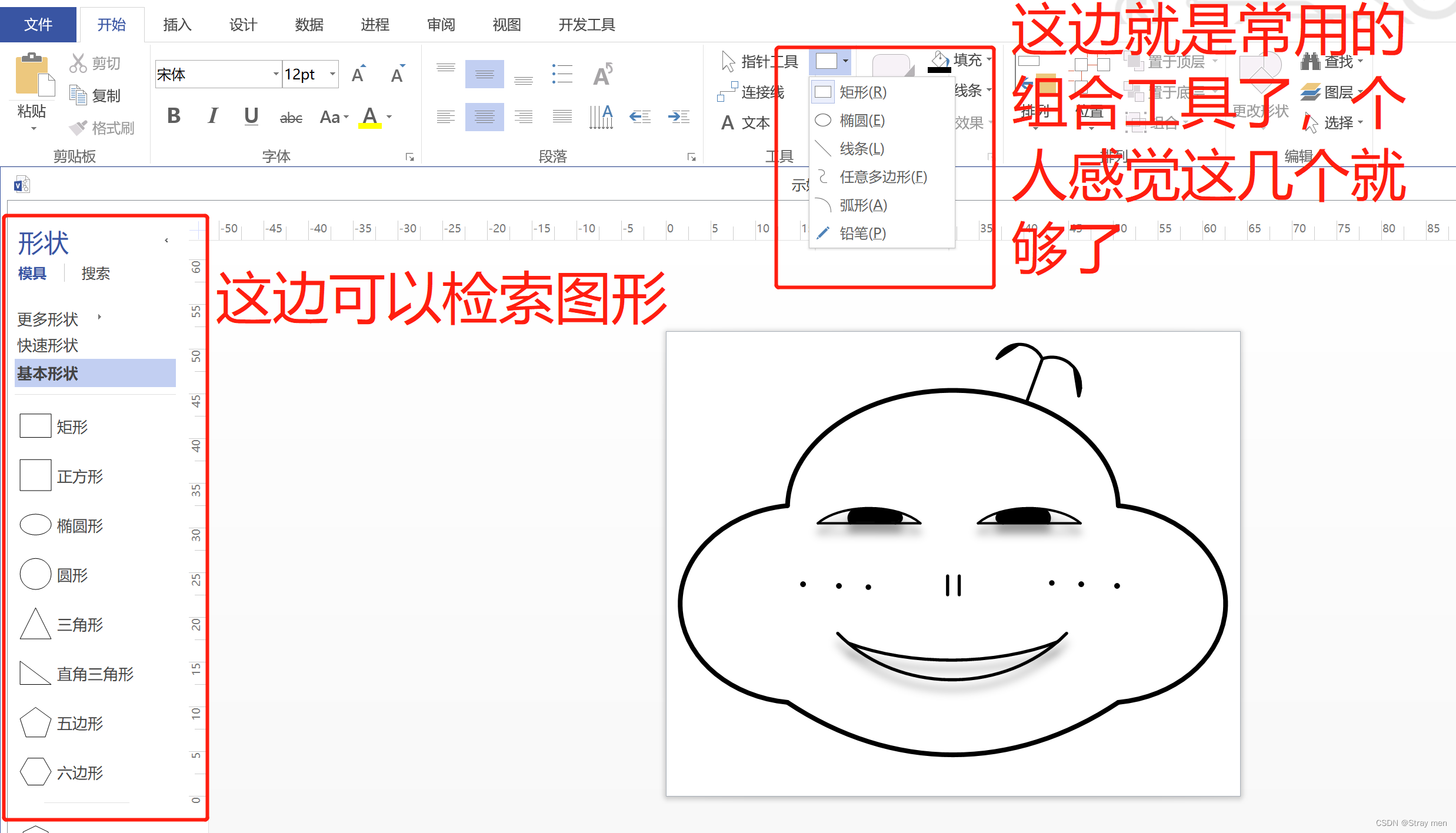
Task: Choose 椭圆(E) from drawing tools menu
Action: pyautogui.click(x=881, y=120)
